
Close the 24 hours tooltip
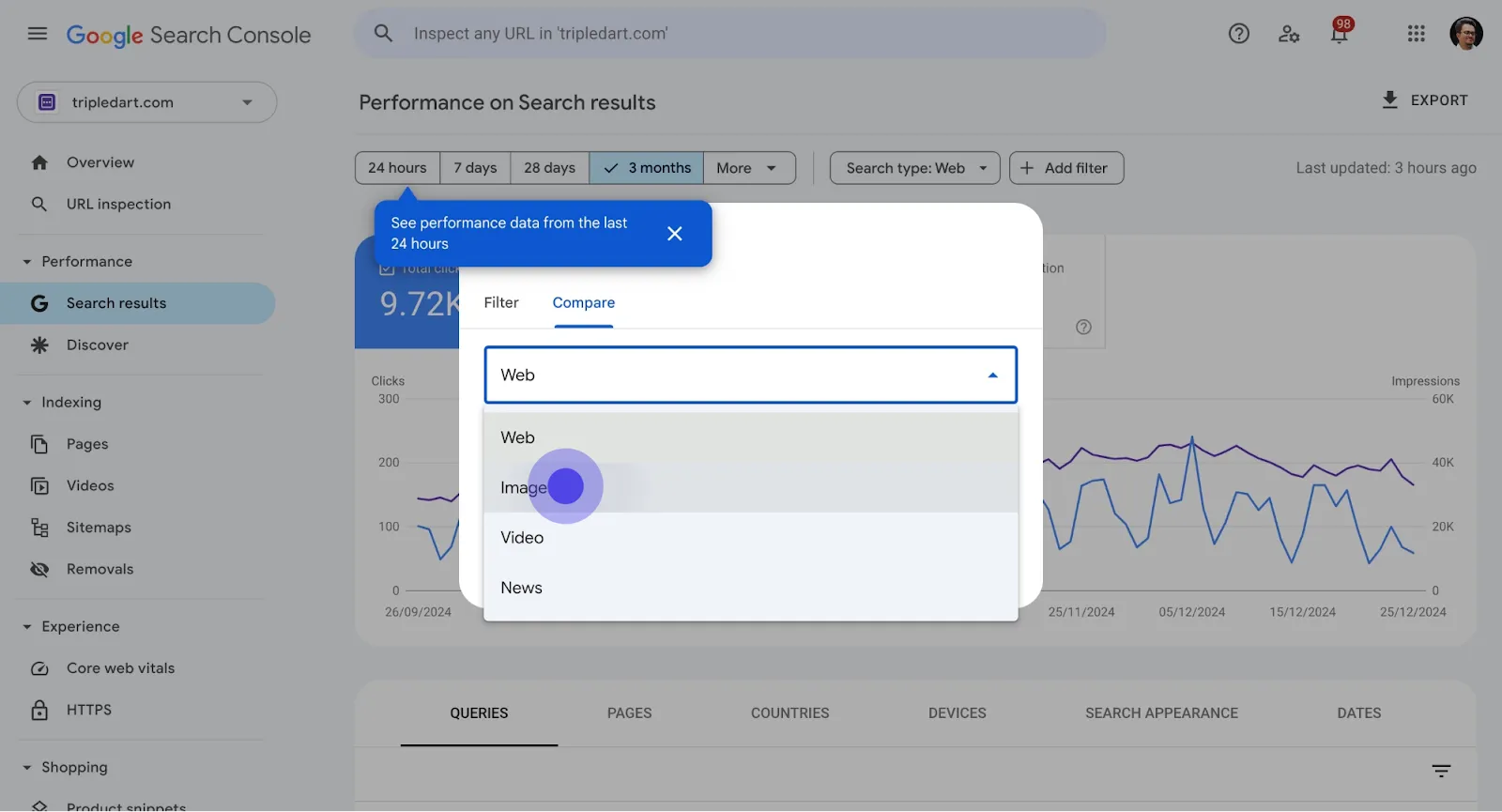point(675,233)
